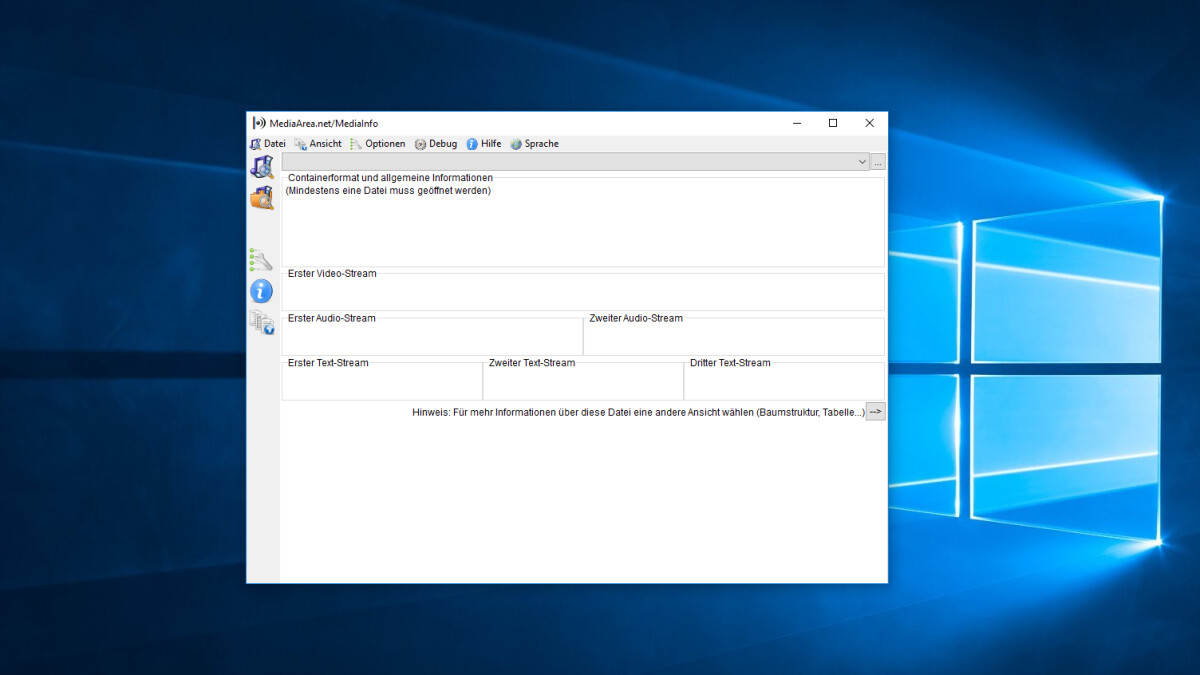Open preferences via the wrench sidebar icon

coord(261,260)
